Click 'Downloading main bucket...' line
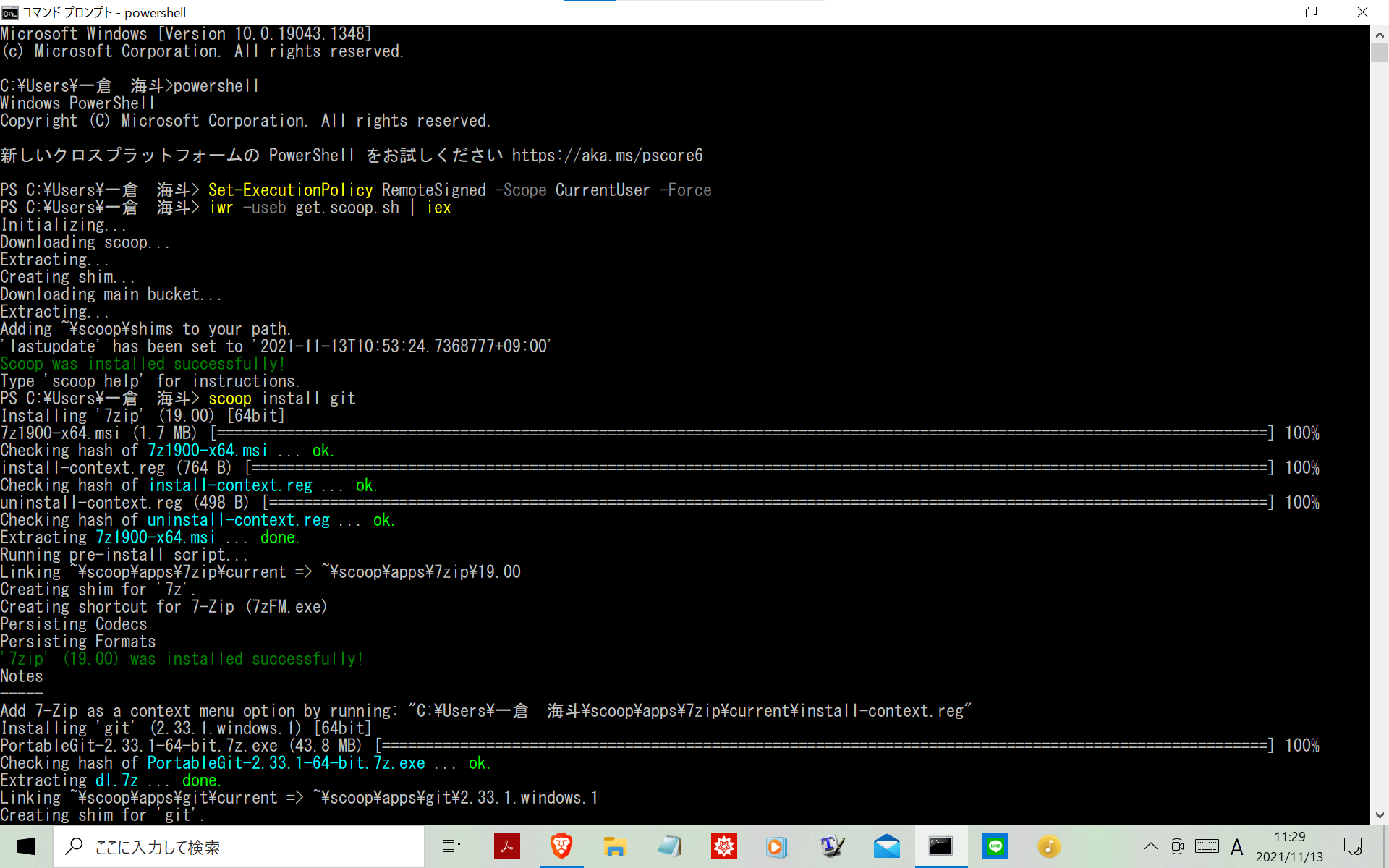1389x868 pixels. point(111,294)
